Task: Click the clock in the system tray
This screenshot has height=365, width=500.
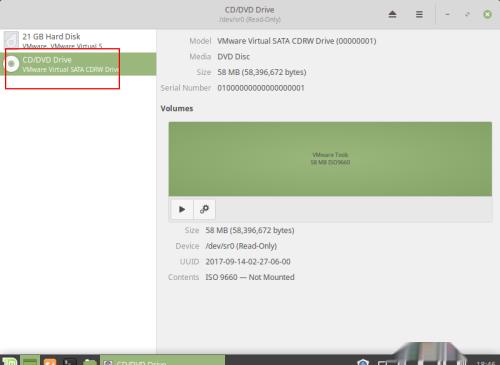Action: click(486, 363)
